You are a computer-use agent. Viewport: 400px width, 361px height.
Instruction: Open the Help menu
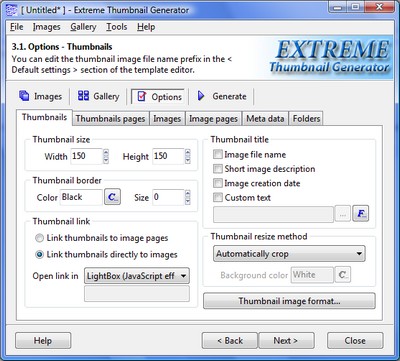[x=146, y=27]
